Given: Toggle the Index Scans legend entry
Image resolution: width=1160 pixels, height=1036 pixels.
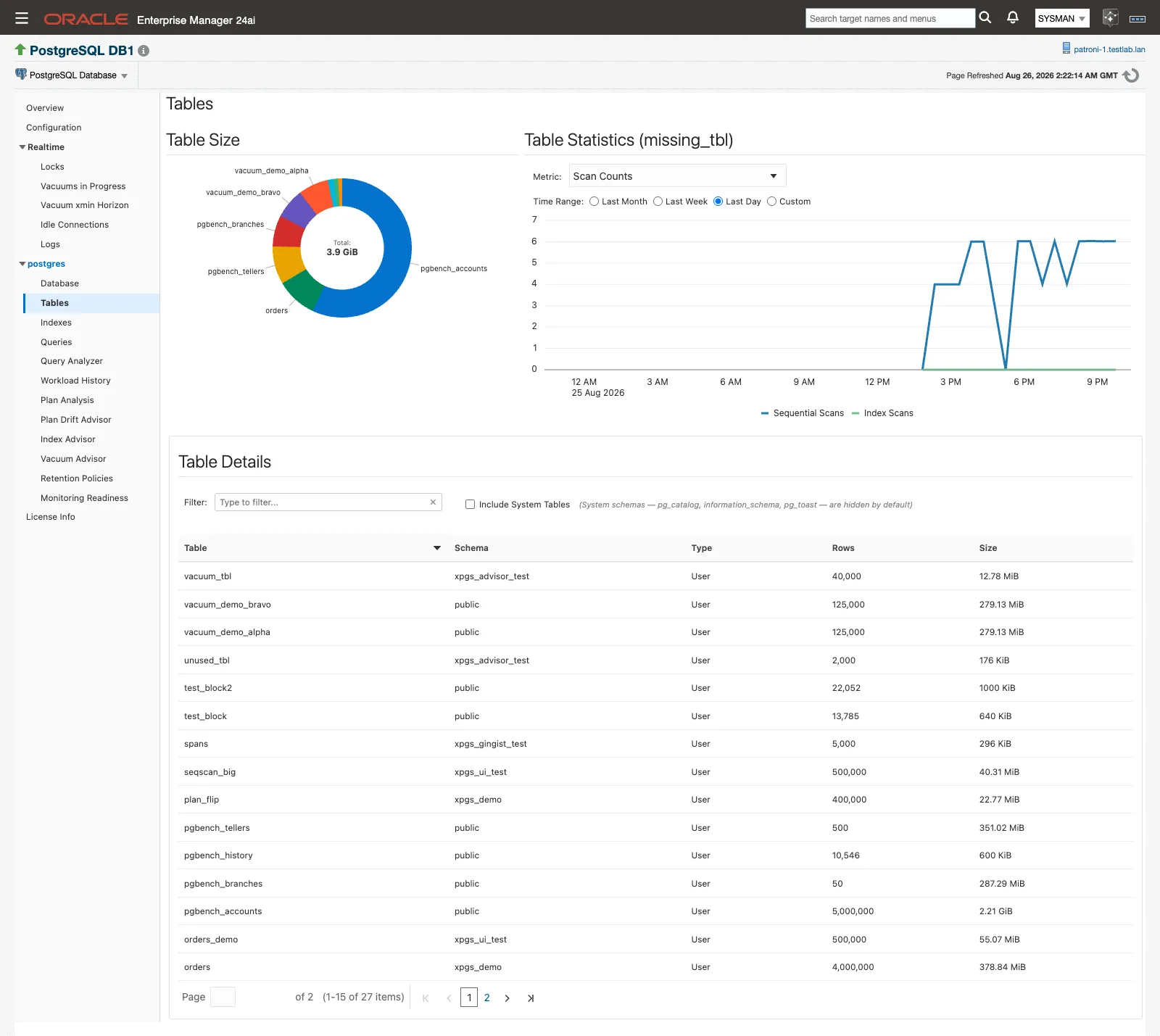Looking at the screenshot, I should click(x=882, y=413).
